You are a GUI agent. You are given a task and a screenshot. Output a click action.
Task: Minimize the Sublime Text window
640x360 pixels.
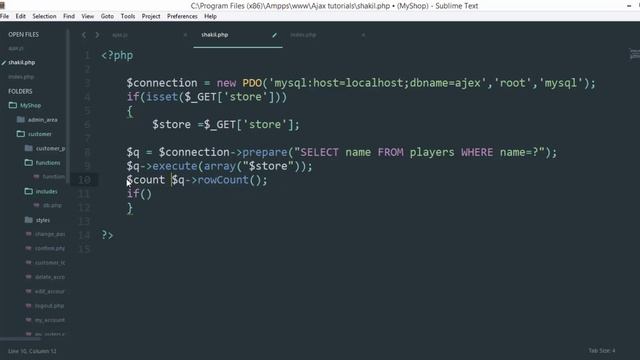click(629, 6)
